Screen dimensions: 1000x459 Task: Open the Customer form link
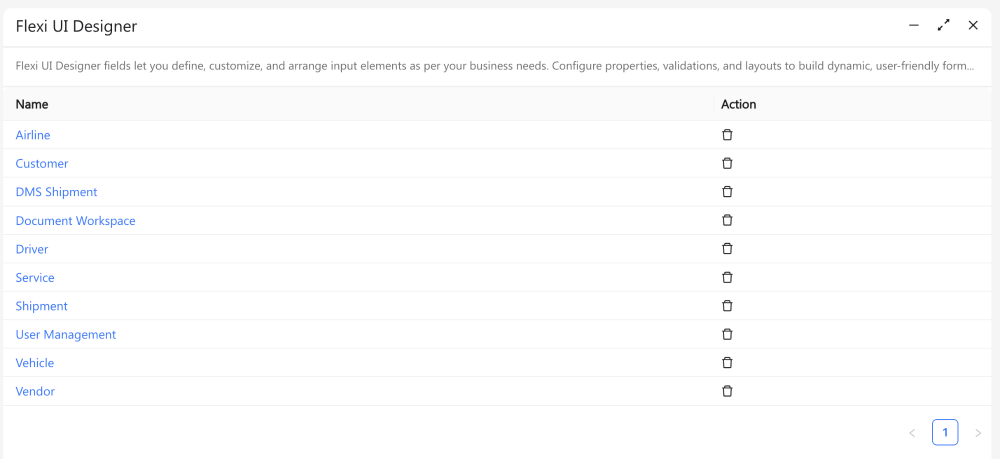(x=42, y=163)
